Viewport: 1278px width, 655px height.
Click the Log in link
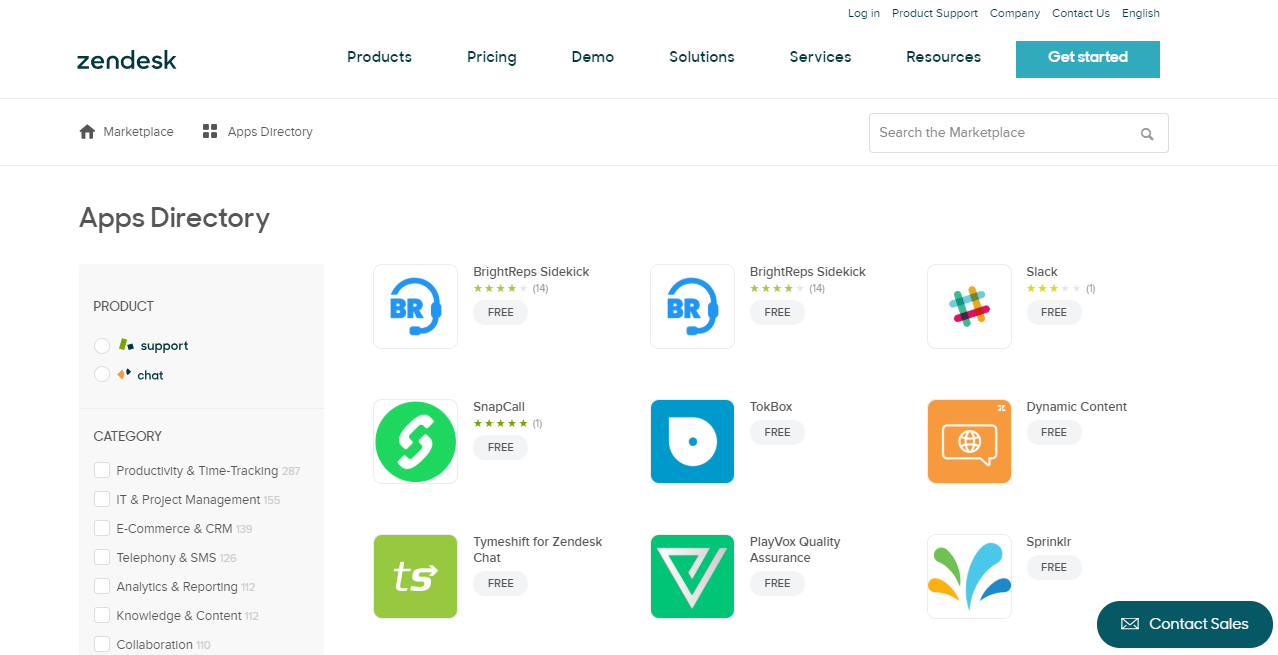click(x=864, y=13)
